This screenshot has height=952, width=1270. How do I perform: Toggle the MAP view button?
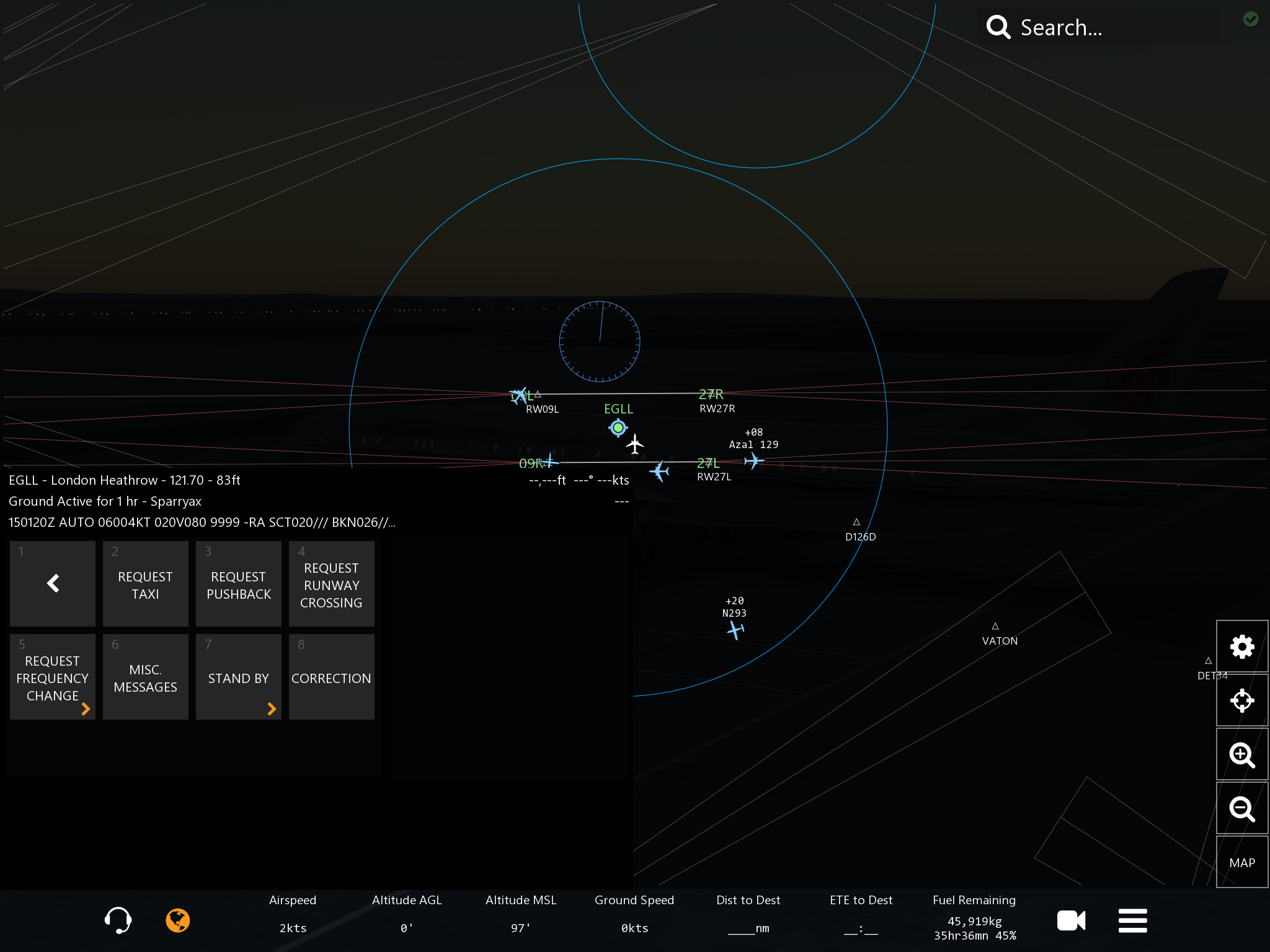(x=1241, y=863)
